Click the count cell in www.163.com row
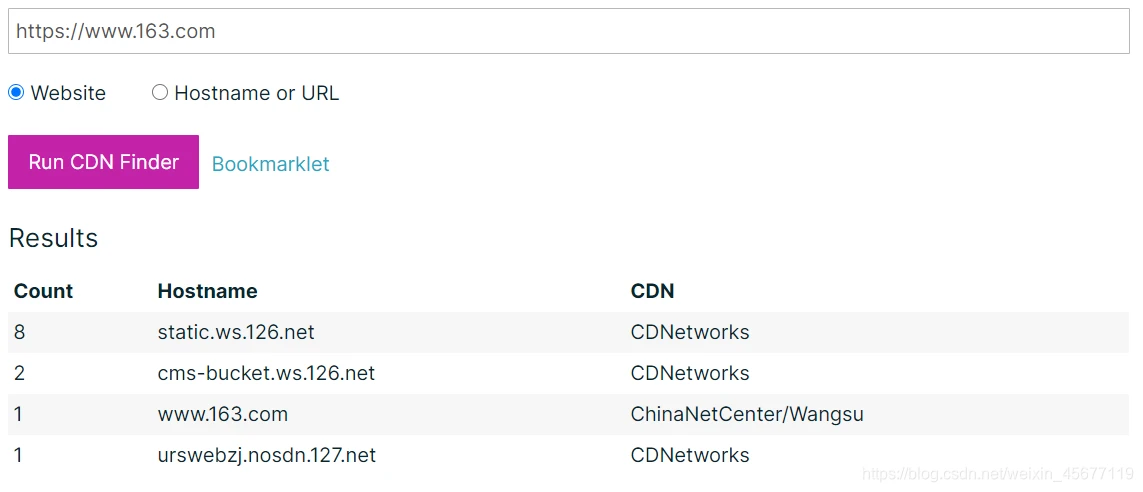Viewport: 1143px width, 492px height. 19,414
